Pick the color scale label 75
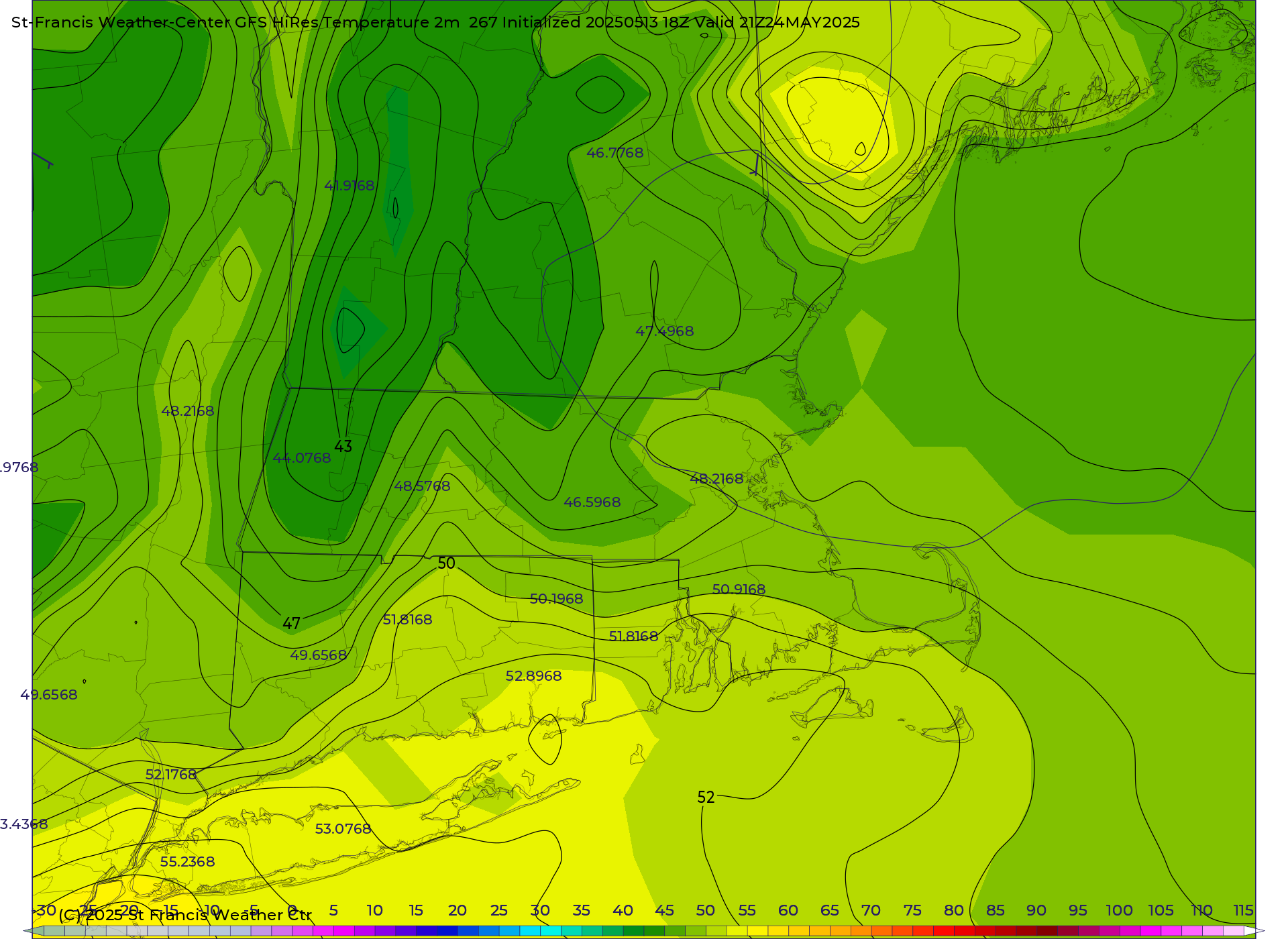 click(x=912, y=911)
